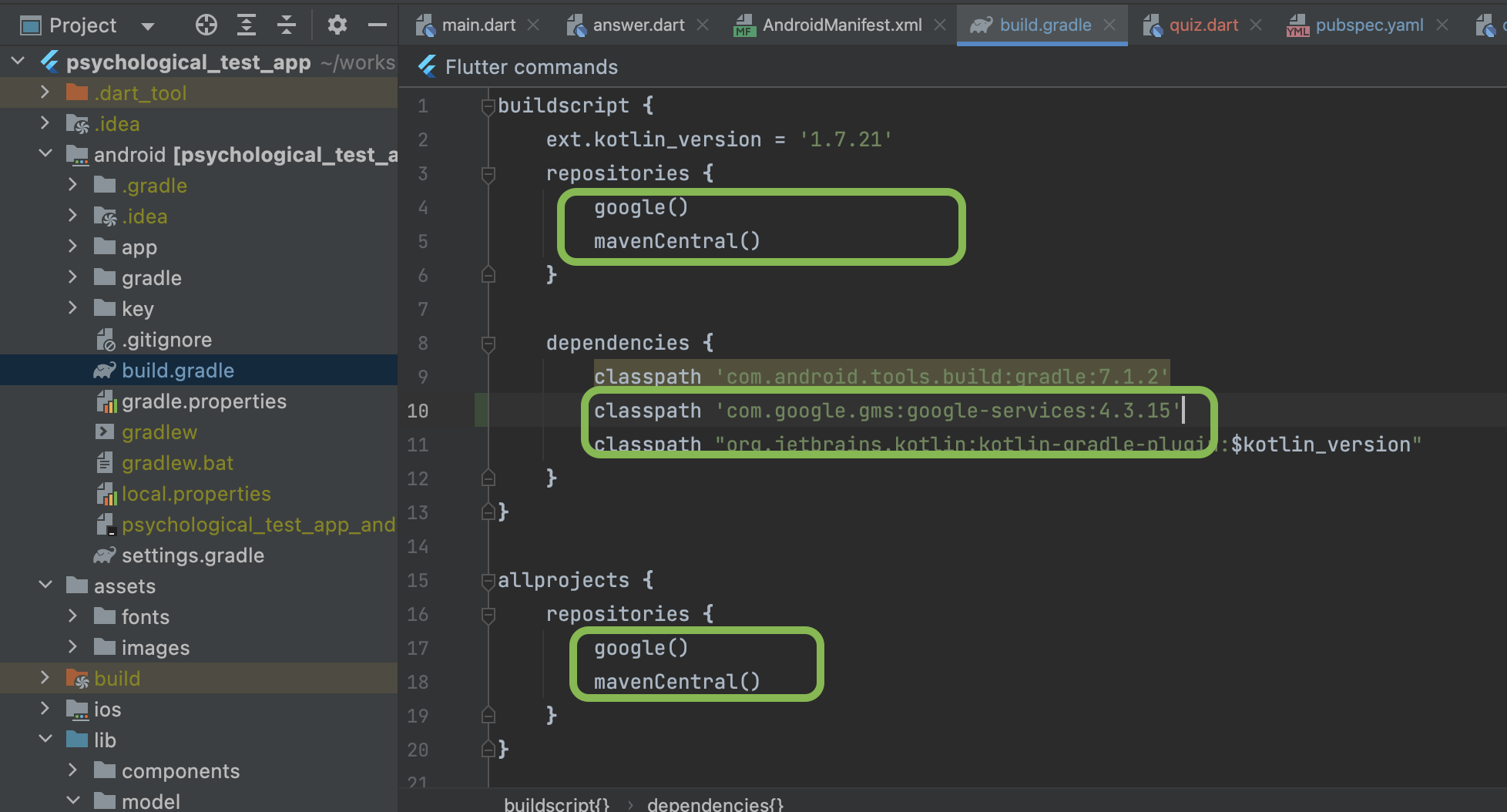Image resolution: width=1507 pixels, height=812 pixels.
Task: Click the gradle:7.1.2 classpath line
Action: (881, 377)
